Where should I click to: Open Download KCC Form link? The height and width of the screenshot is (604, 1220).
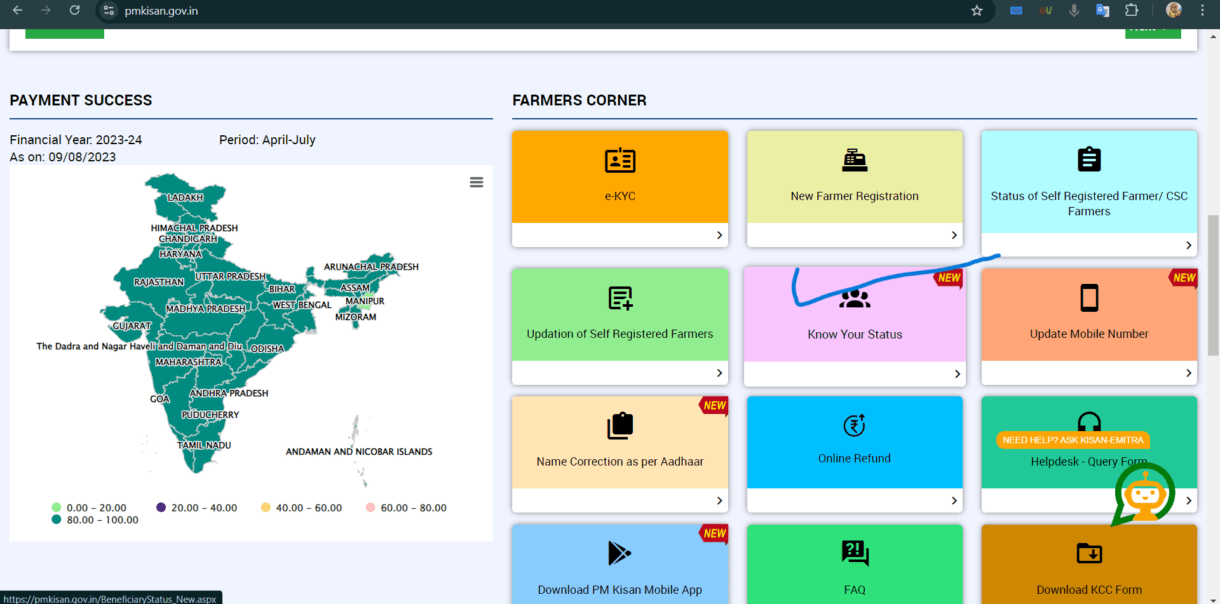1089,590
